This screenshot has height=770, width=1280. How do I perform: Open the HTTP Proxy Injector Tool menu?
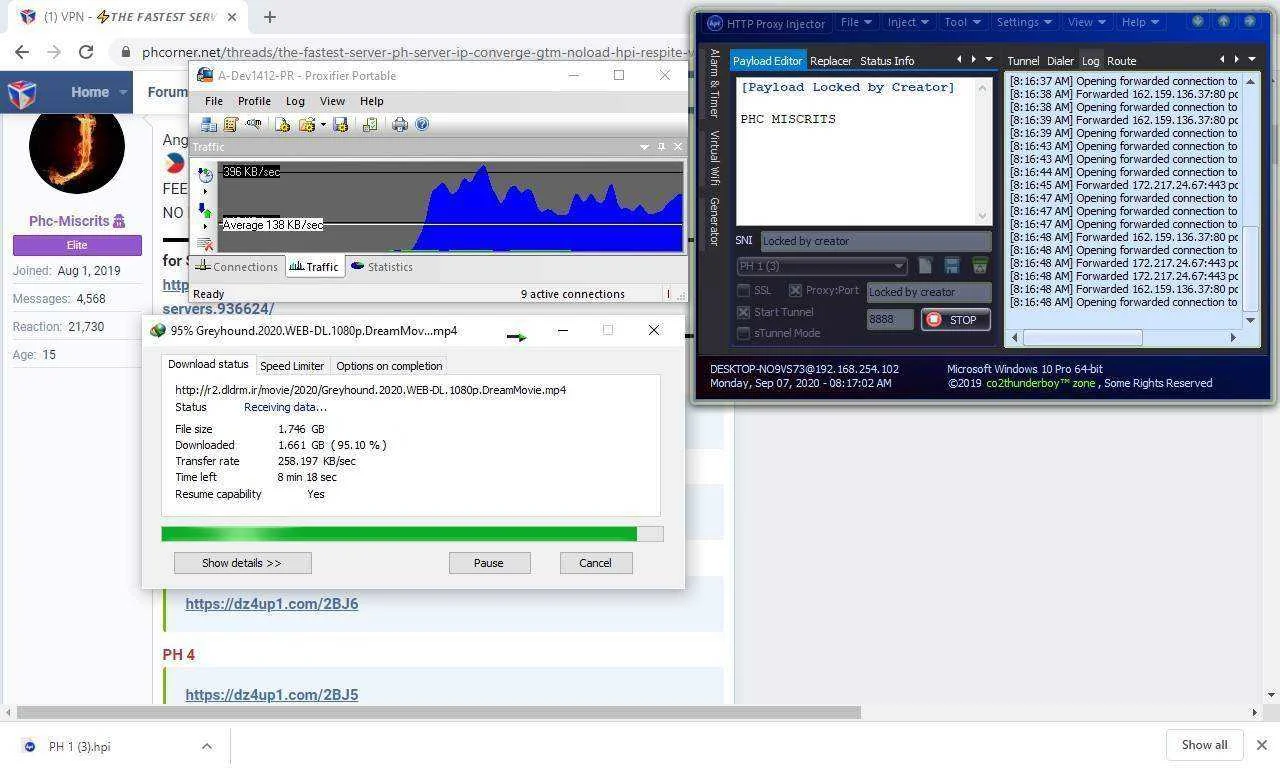(962, 22)
